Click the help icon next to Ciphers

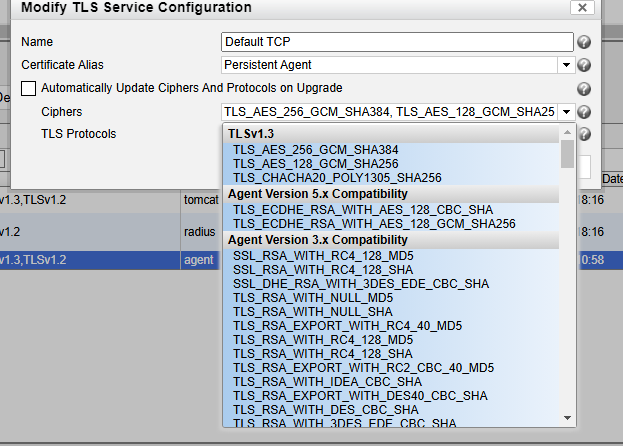[584, 112]
